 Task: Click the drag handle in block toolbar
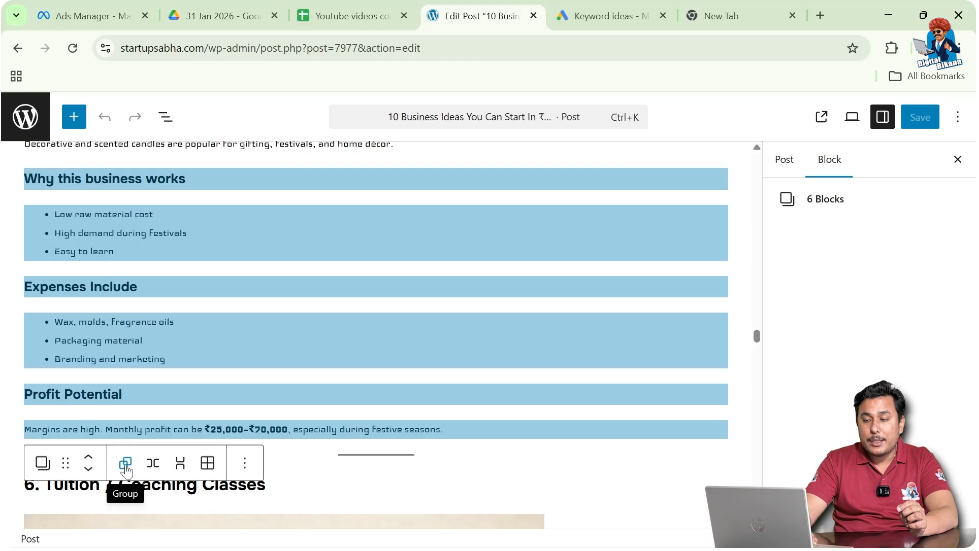click(66, 463)
